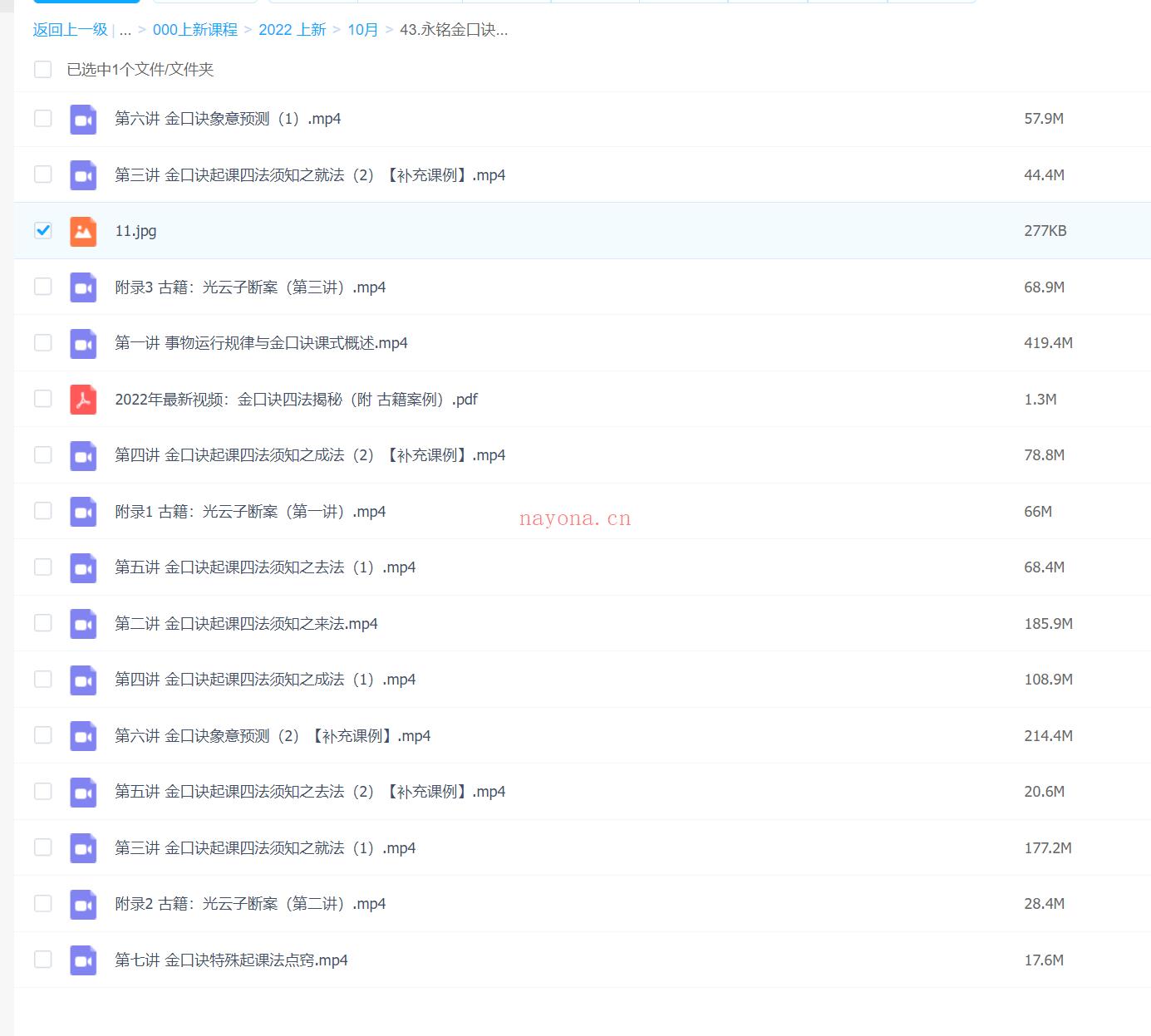Image resolution: width=1151 pixels, height=1036 pixels.
Task: Click the 214.4M size value
Action: (1048, 736)
